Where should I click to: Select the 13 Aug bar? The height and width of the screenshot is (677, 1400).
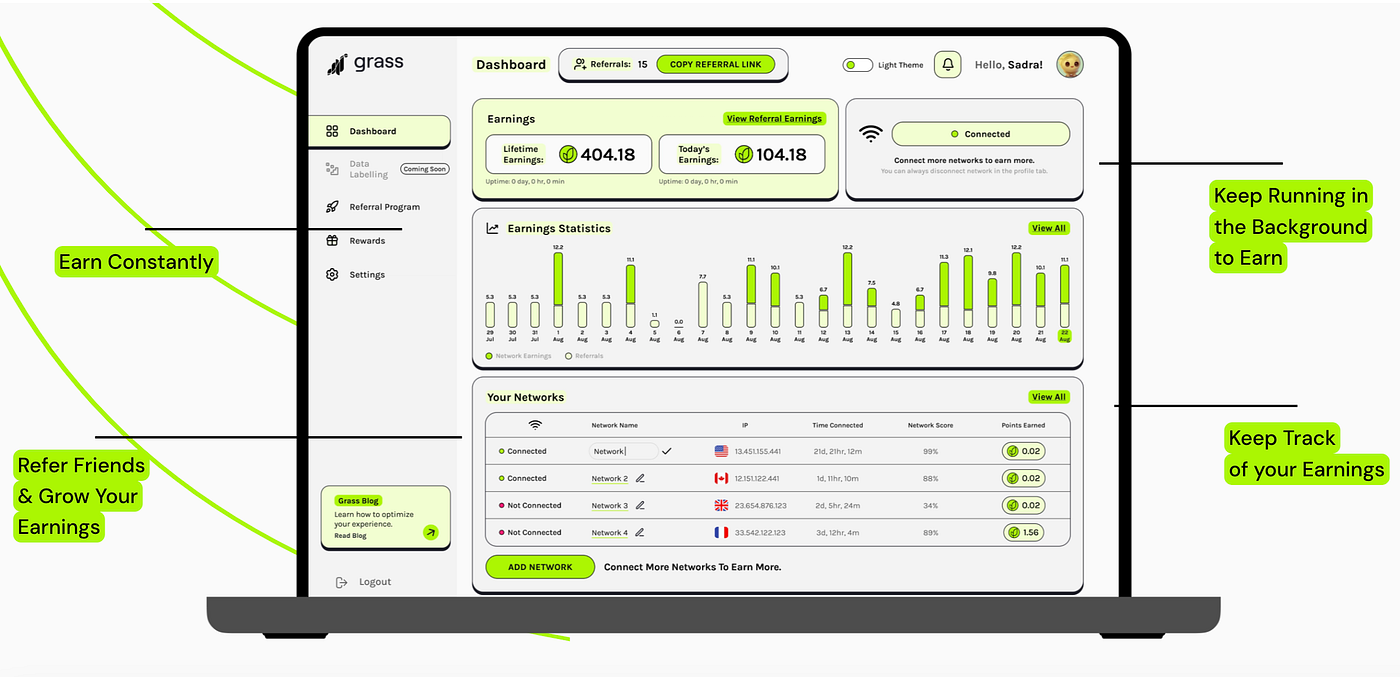[x=847, y=290]
